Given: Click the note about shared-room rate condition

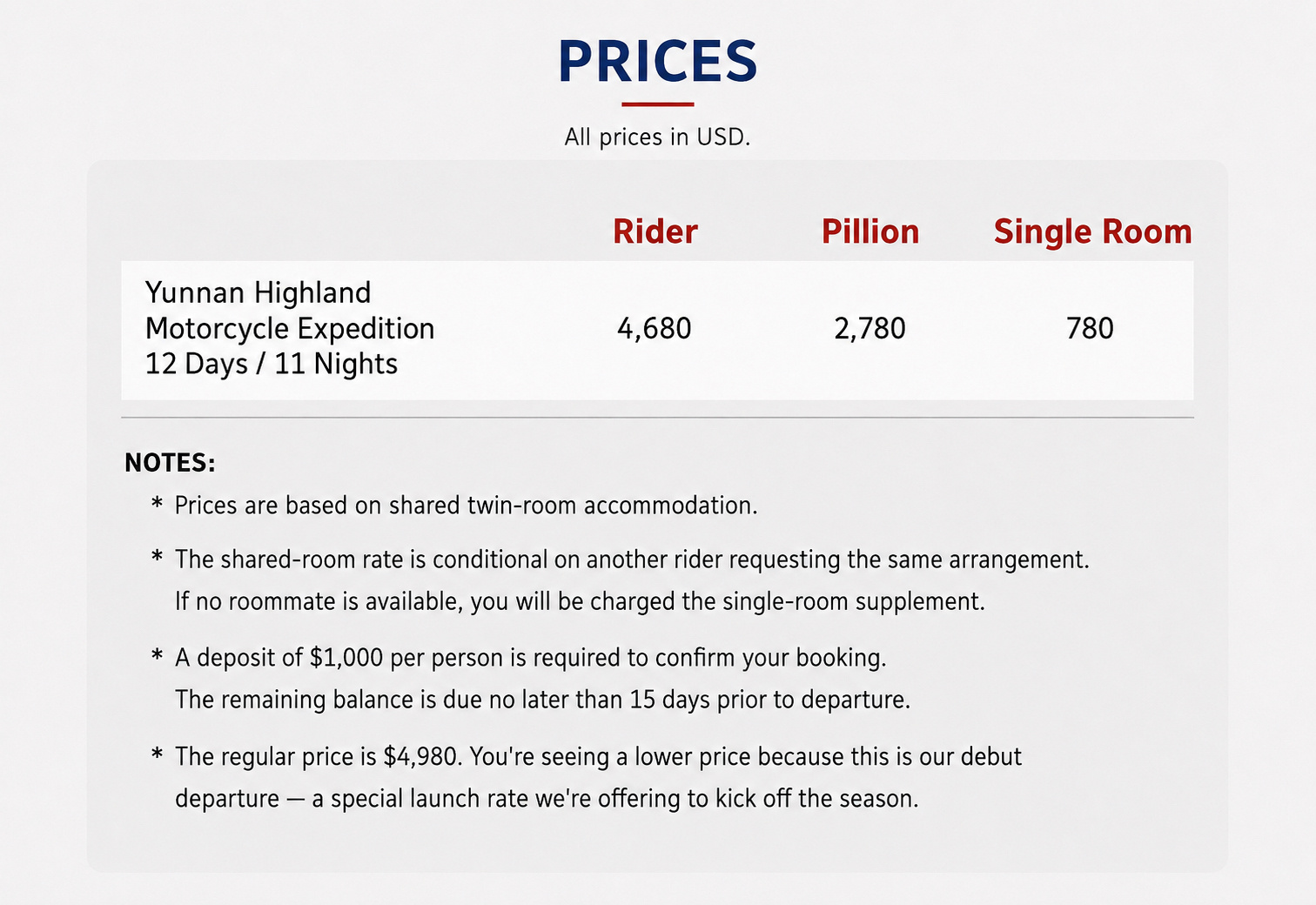Looking at the screenshot, I should pos(632,560).
